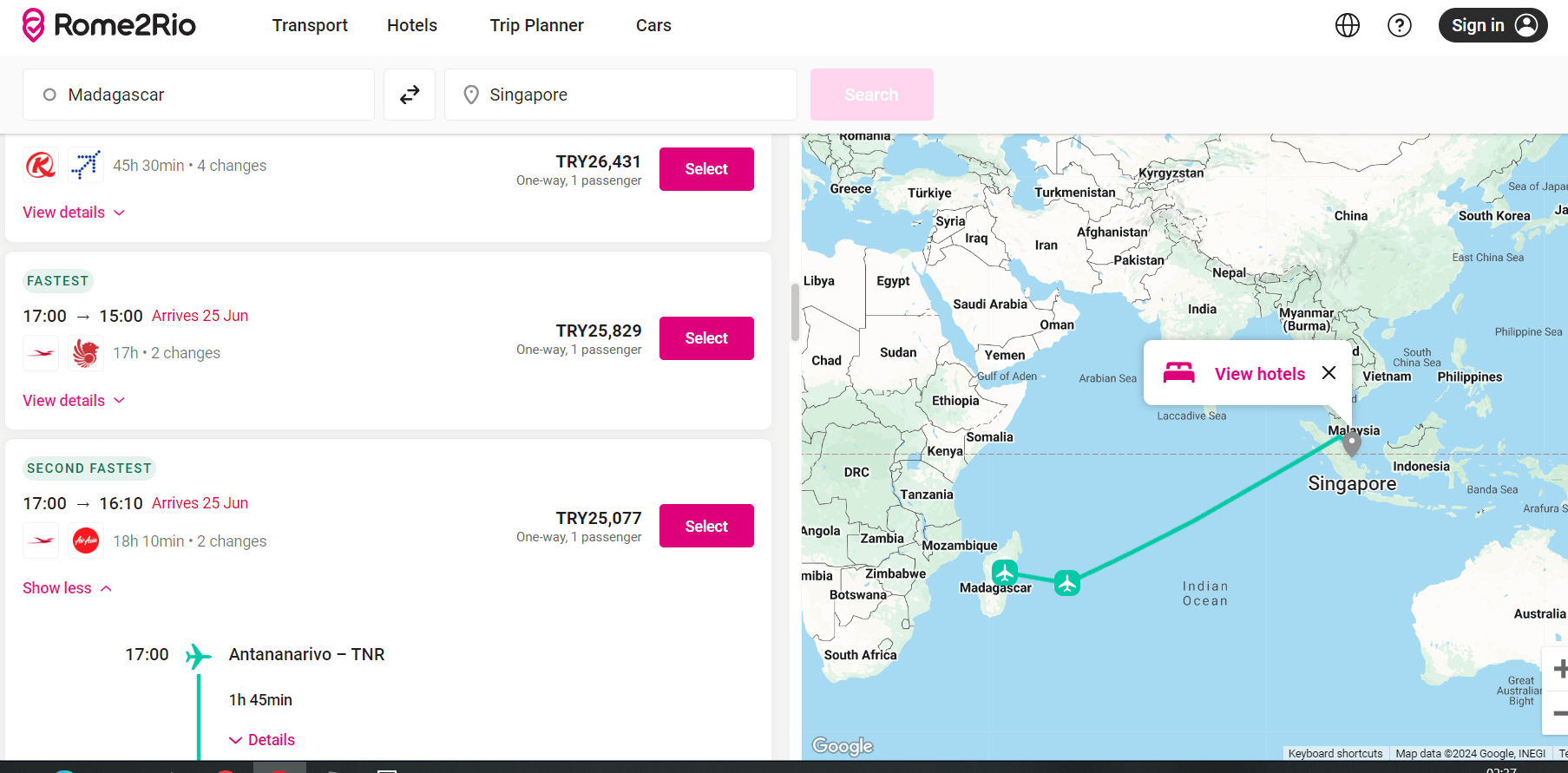Click the Google logo on the map
Viewport: 1568px width, 773px height.
[x=843, y=746]
